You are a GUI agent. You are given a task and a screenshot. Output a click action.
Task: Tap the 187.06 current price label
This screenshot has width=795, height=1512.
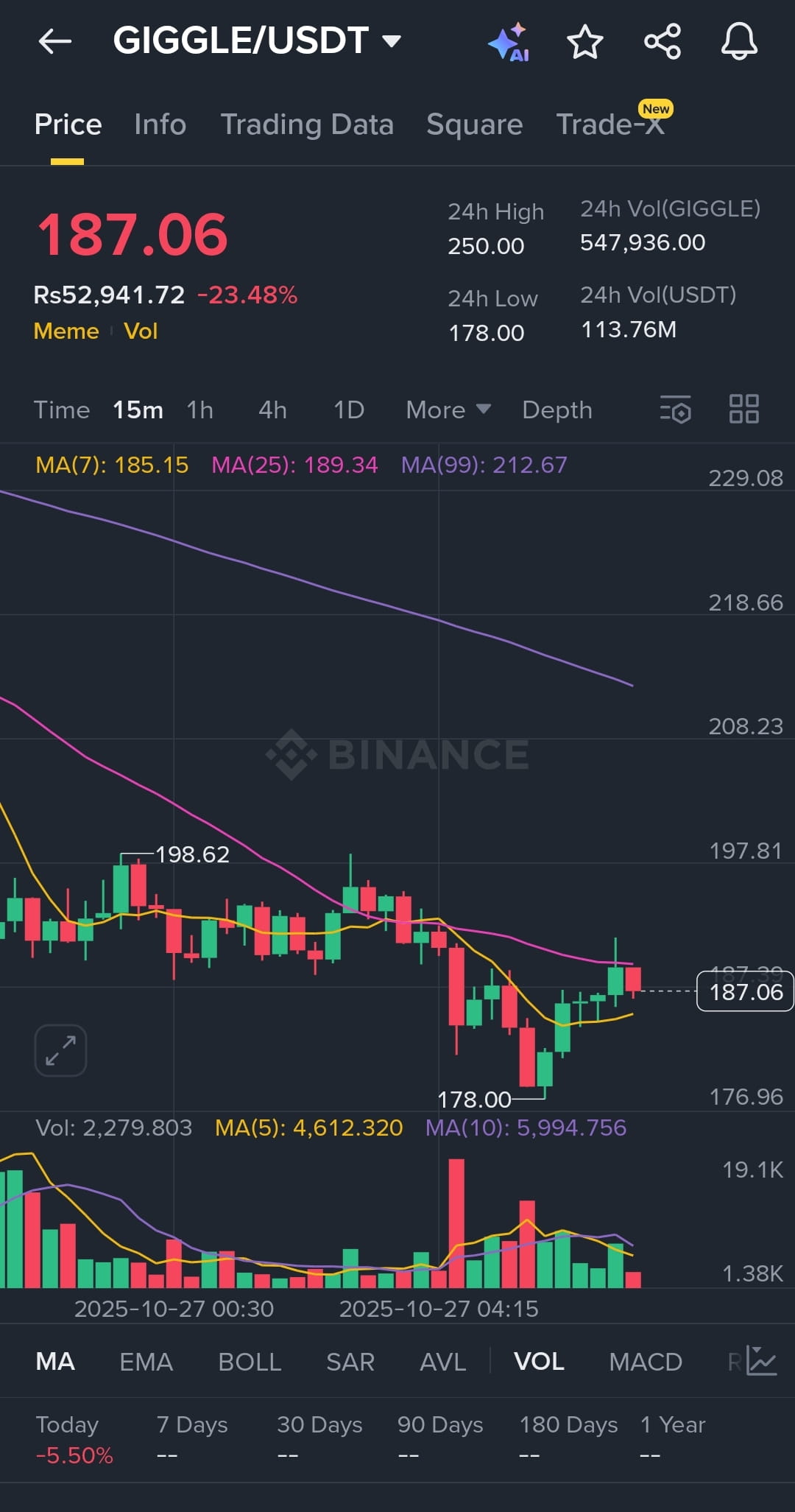(745, 992)
